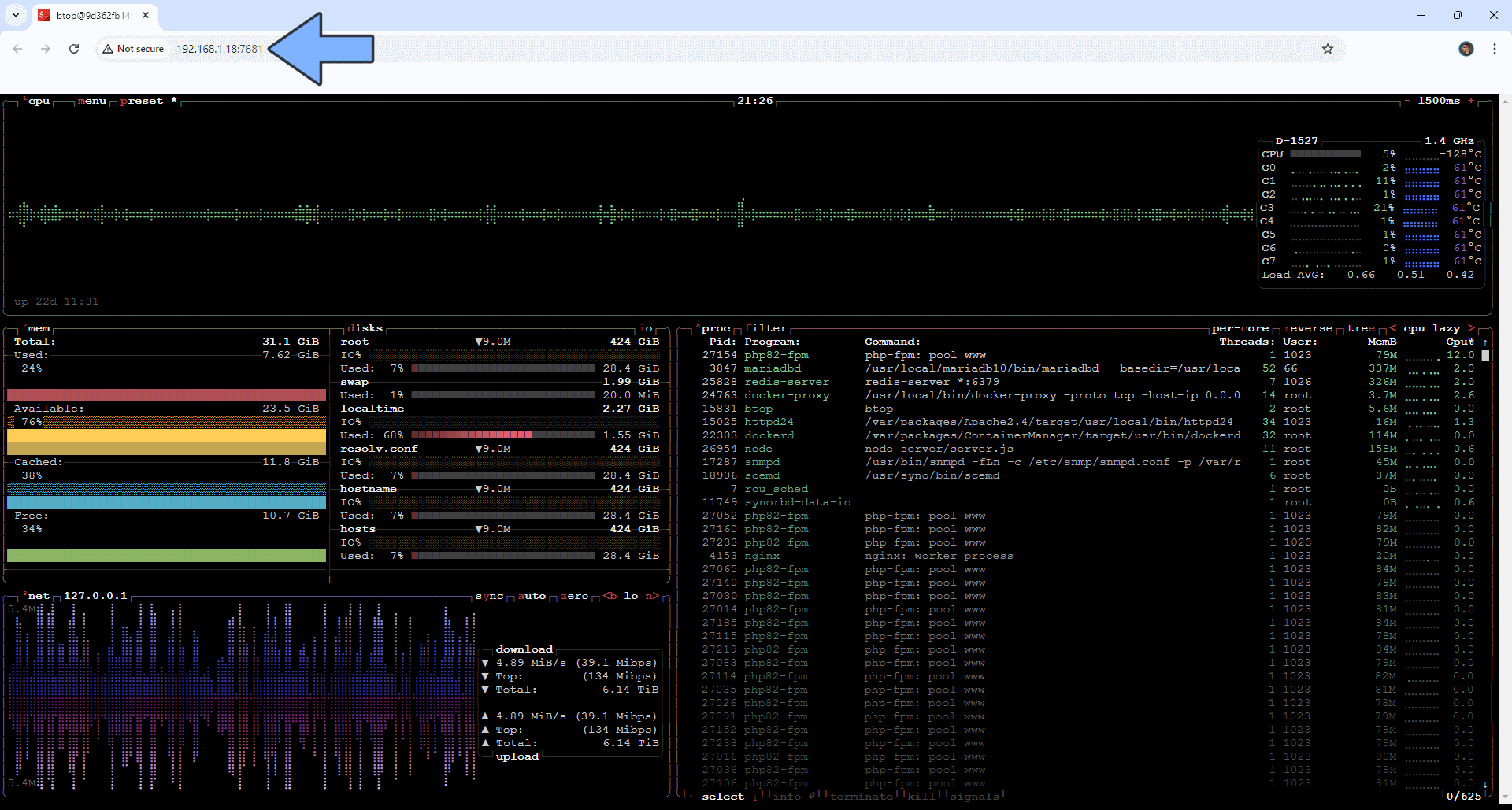Toggle per-core CPU display in process panel
The width and height of the screenshot is (1512, 810).
pos(1240,328)
